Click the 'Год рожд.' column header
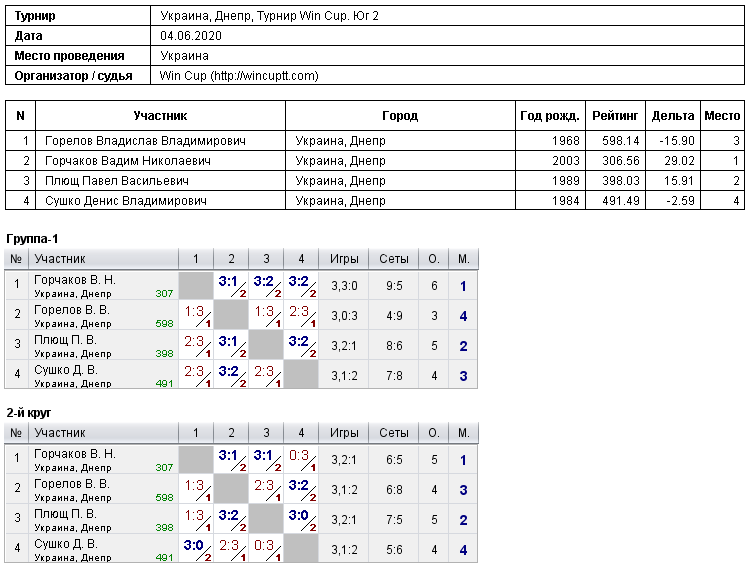This screenshot has height=568, width=750. pos(550,115)
